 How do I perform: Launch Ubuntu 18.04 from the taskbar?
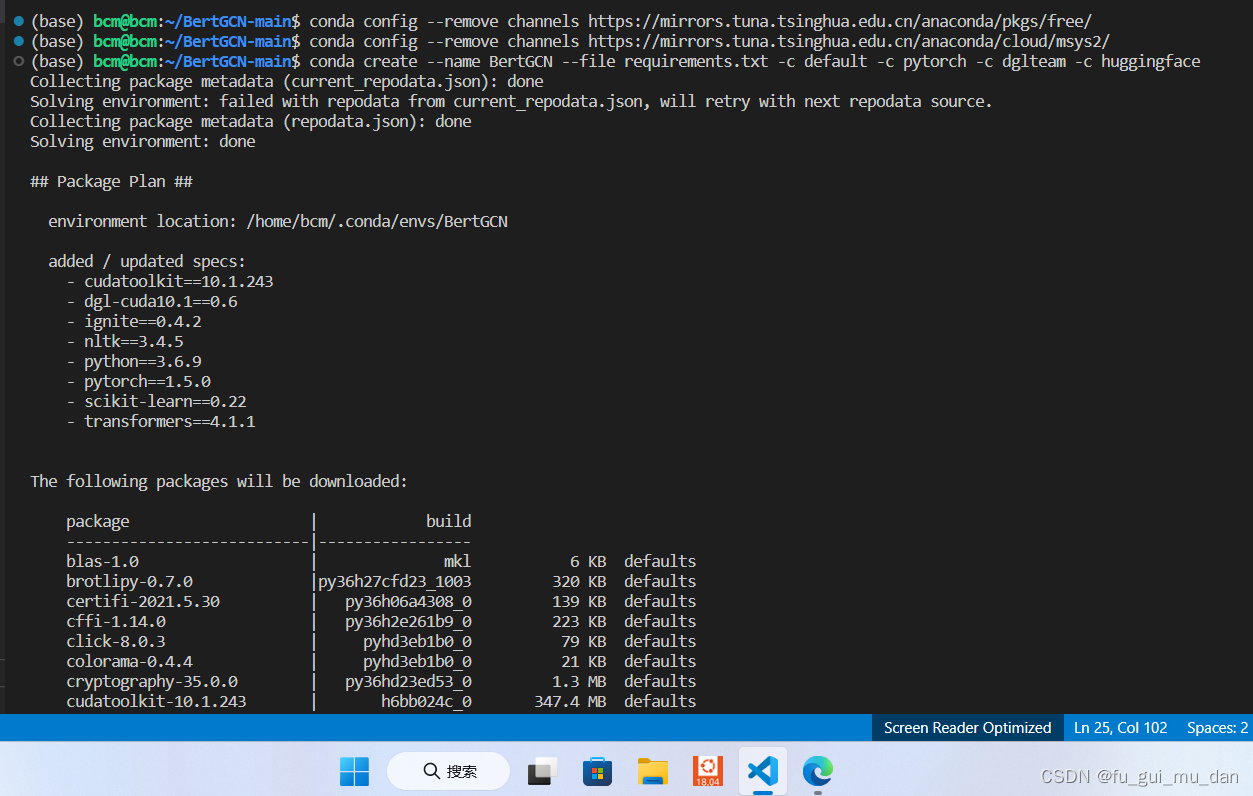707,771
